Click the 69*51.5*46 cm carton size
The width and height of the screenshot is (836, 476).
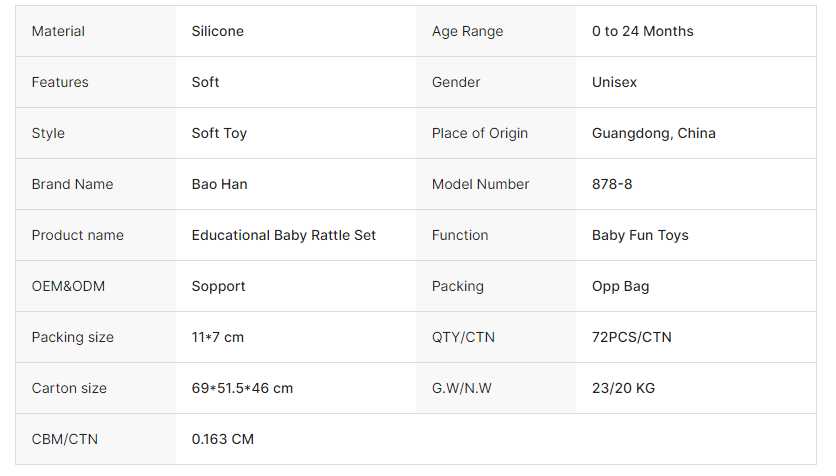pyautogui.click(x=242, y=388)
